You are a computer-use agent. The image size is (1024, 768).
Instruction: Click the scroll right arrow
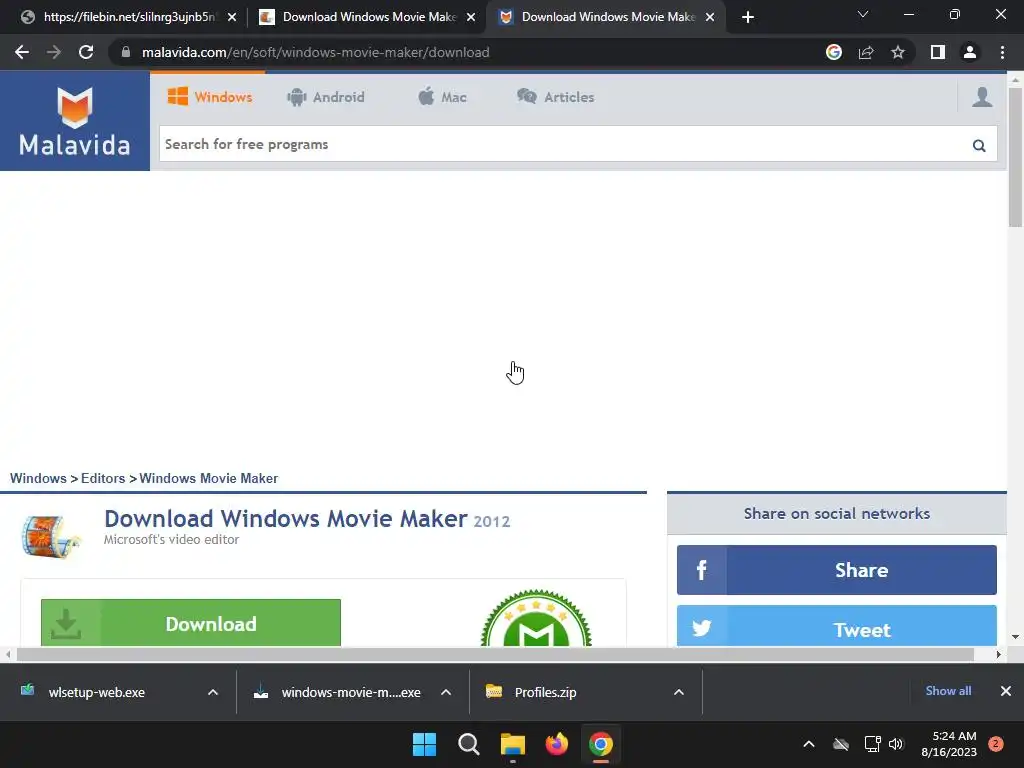[x=999, y=654]
